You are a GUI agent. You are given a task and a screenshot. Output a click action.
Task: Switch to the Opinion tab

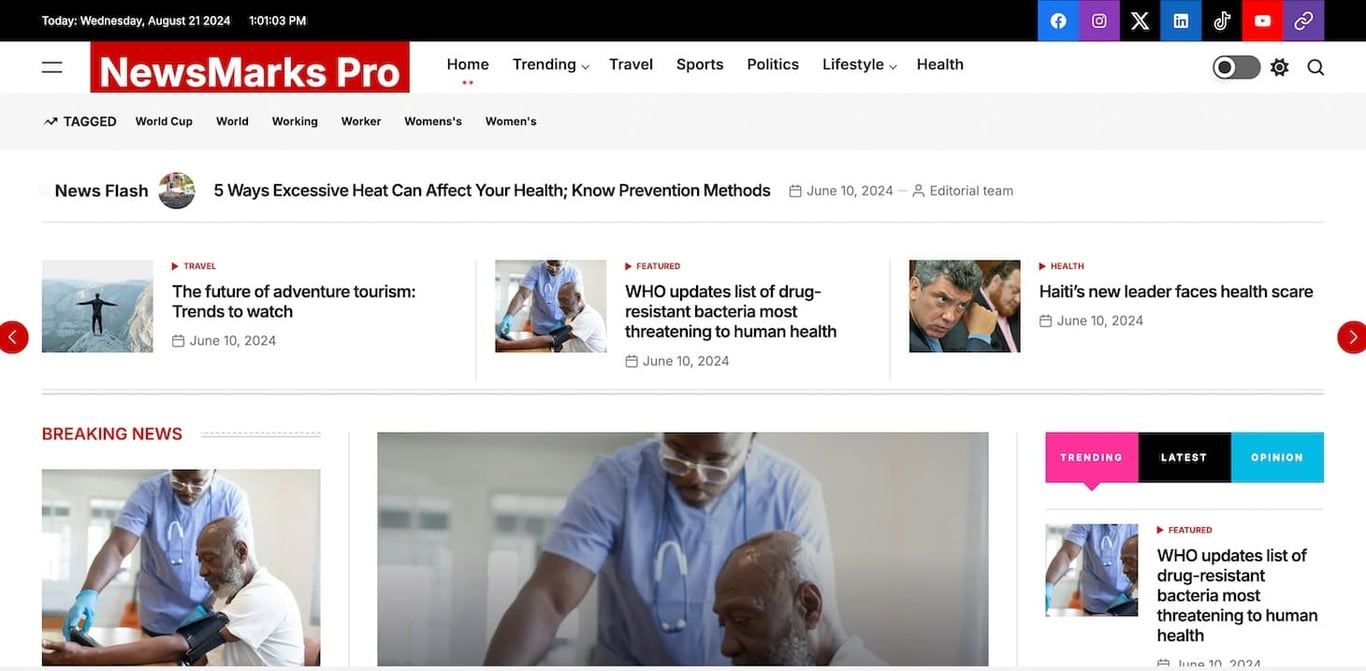(1277, 457)
